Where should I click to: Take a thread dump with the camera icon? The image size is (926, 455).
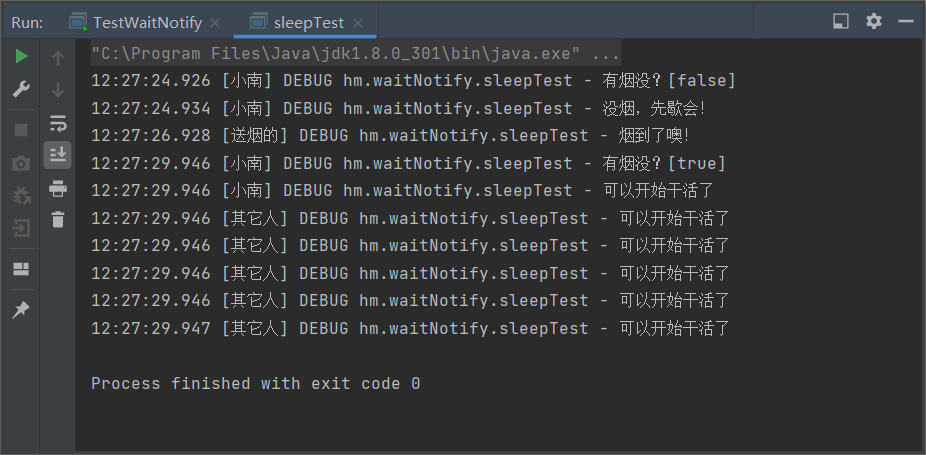21,163
